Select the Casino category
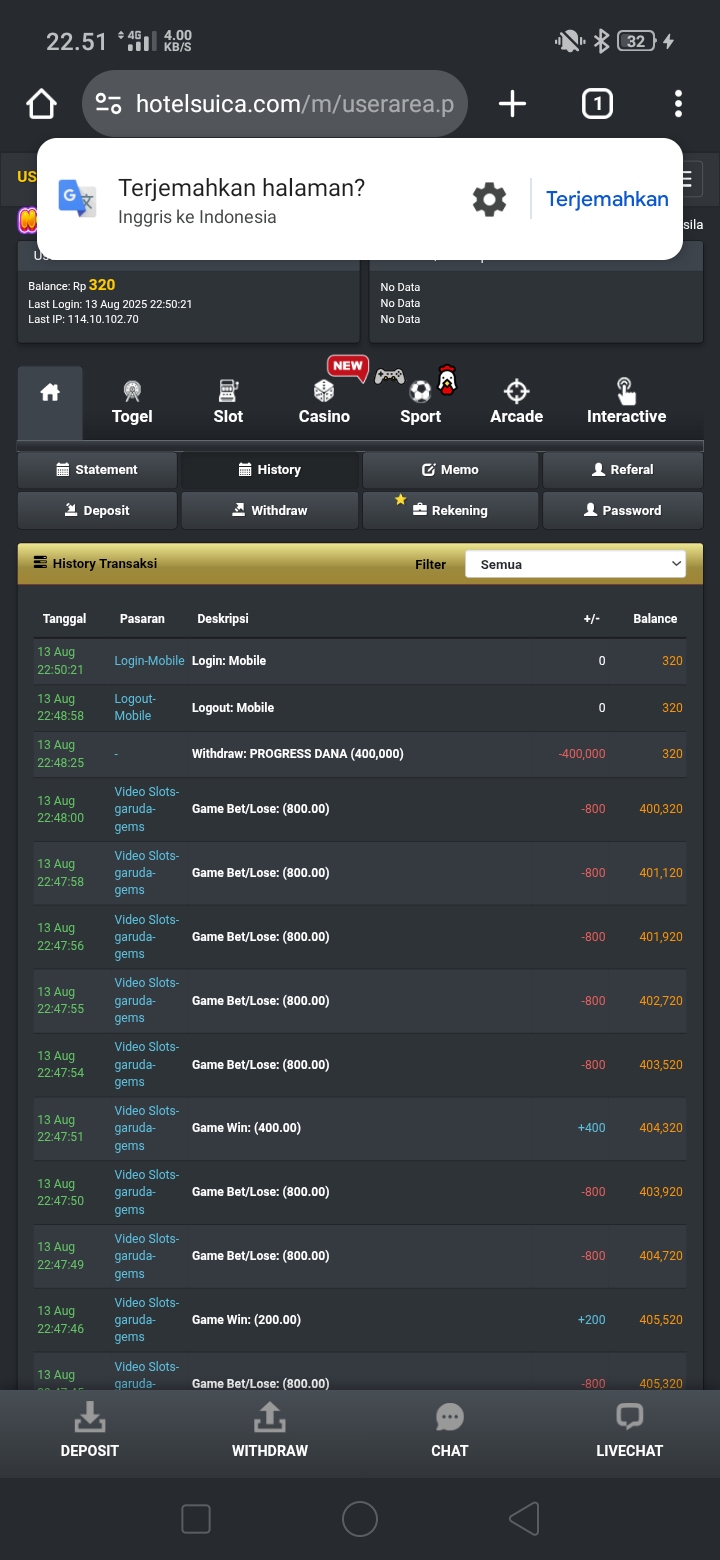720x1560 pixels. (324, 402)
